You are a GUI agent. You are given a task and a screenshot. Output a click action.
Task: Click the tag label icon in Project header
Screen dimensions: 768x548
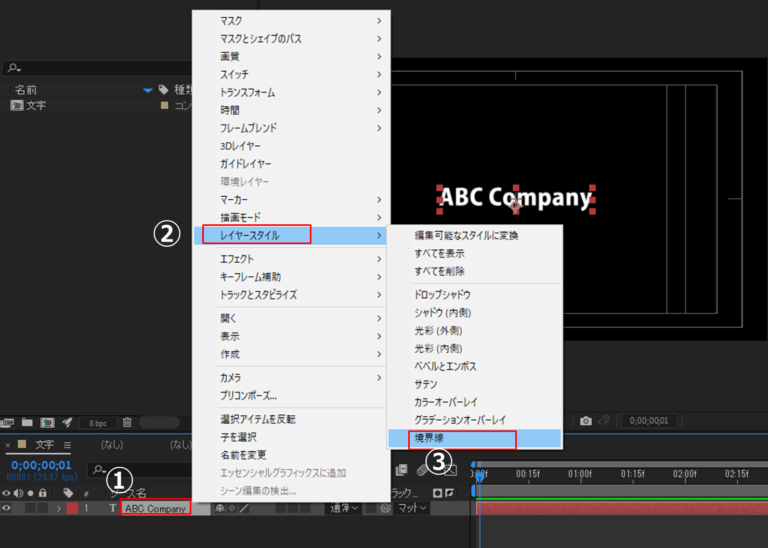164,90
